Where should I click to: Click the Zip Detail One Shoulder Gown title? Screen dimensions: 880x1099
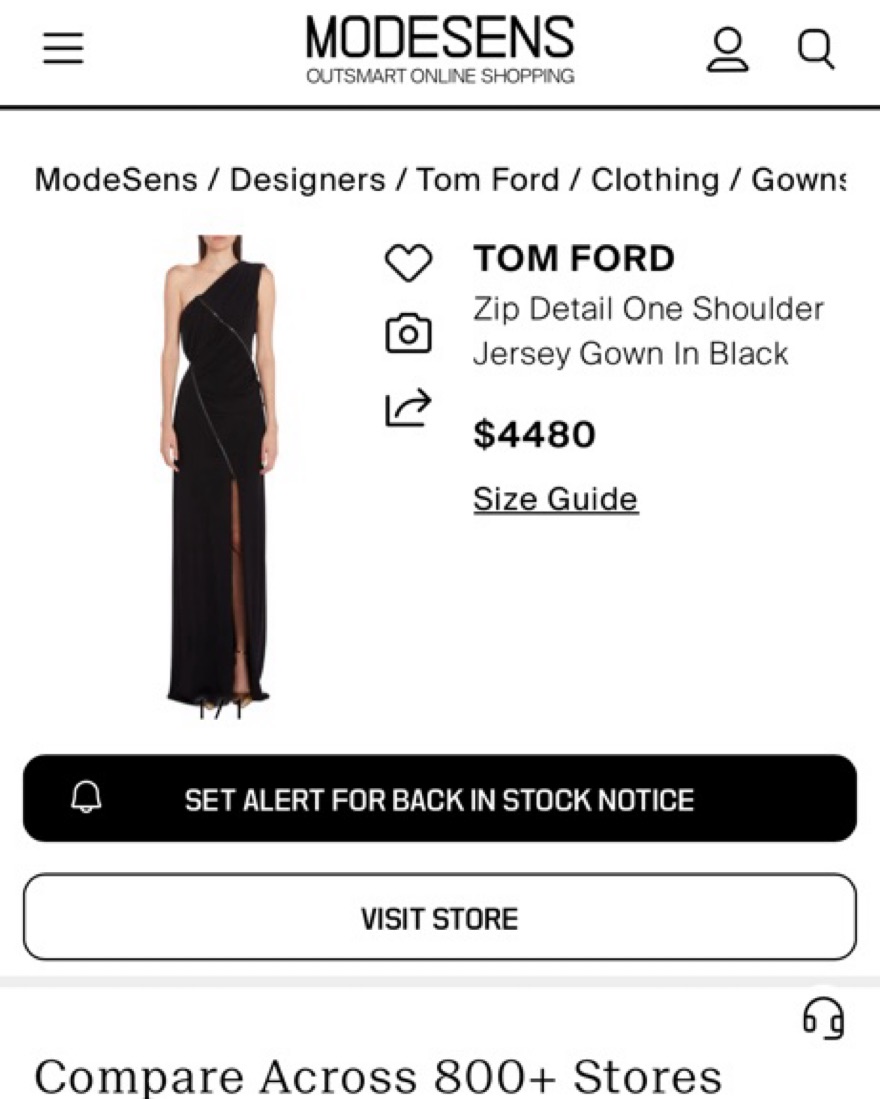(x=648, y=331)
